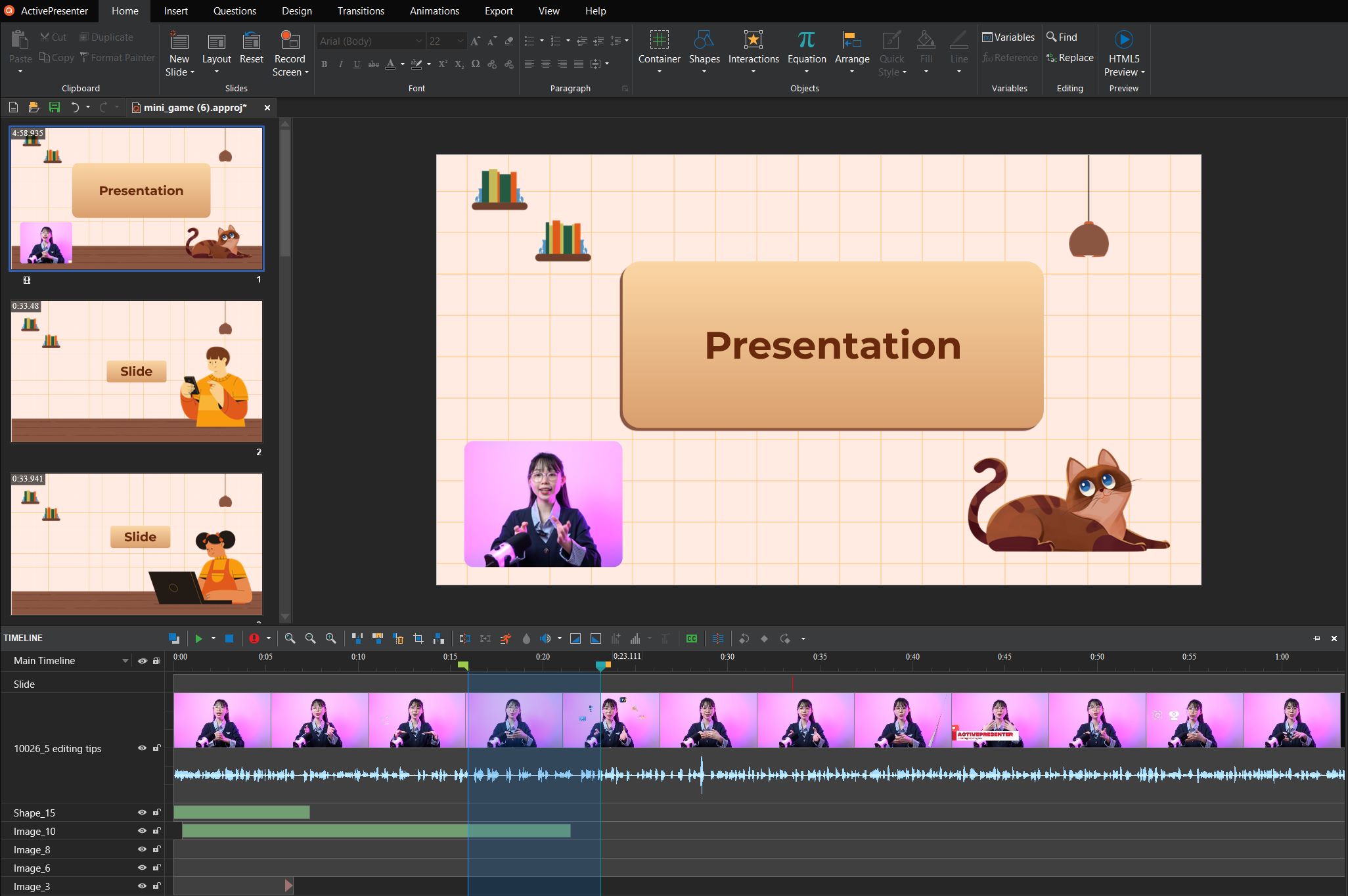
Task: Open the Animations tab
Action: [x=434, y=11]
